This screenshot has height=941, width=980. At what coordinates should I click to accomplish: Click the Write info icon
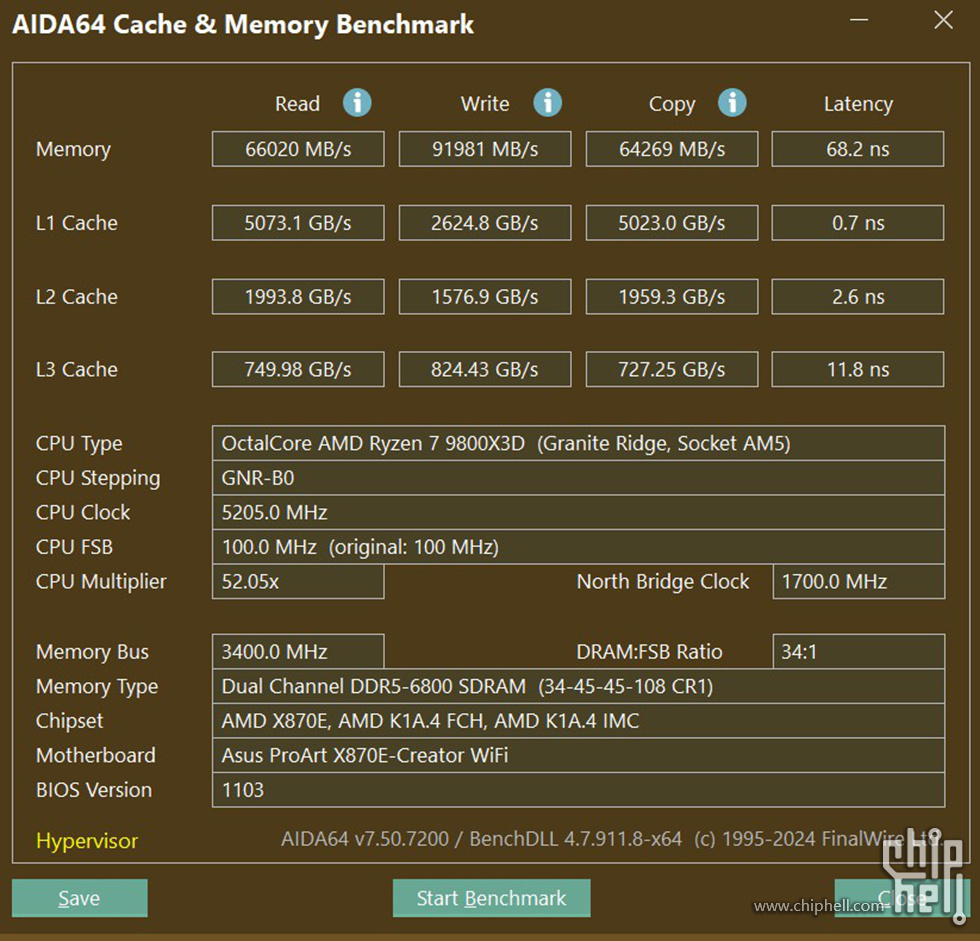[x=548, y=102]
